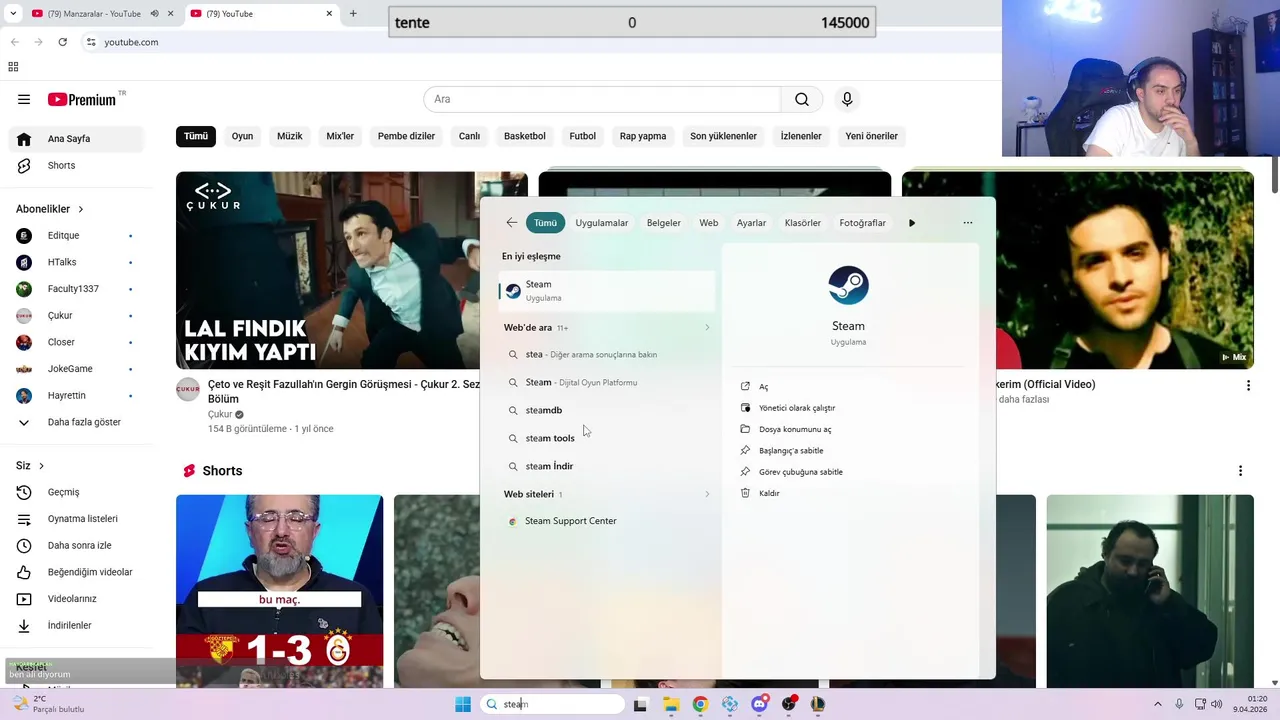Select the Belgeler search filter
This screenshot has width=1280, height=720.
coord(664,223)
